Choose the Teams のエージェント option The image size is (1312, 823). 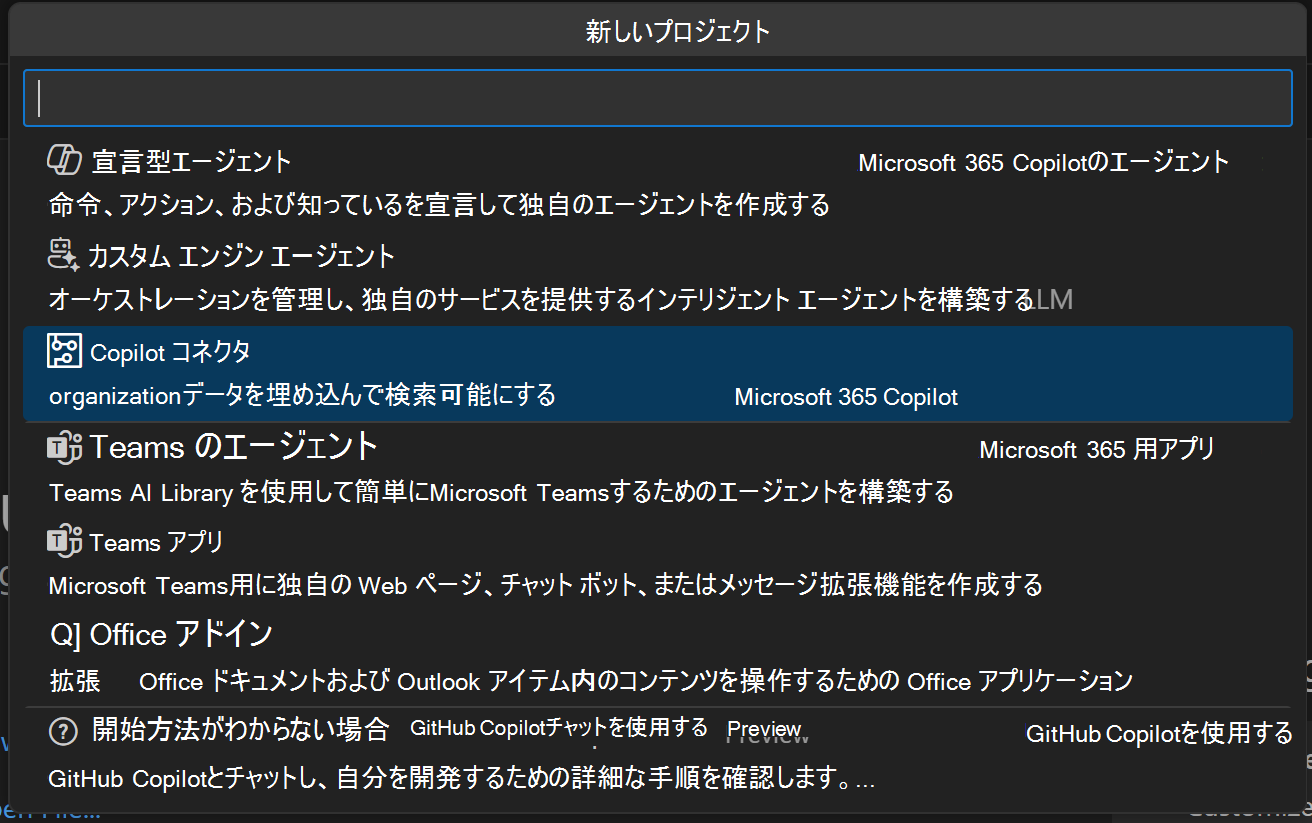pos(657,469)
